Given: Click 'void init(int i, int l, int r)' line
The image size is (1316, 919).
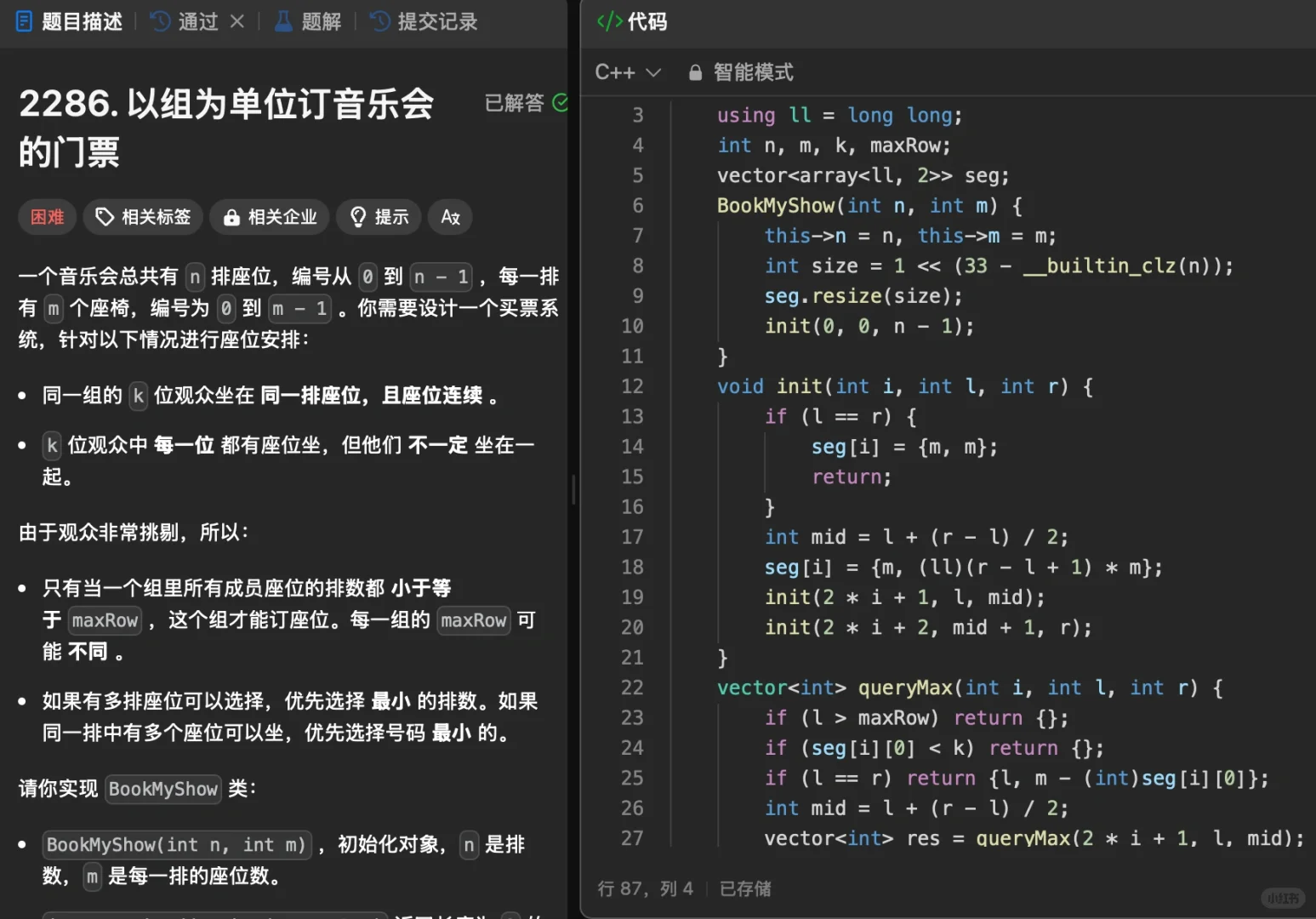Looking at the screenshot, I should (x=905, y=386).
